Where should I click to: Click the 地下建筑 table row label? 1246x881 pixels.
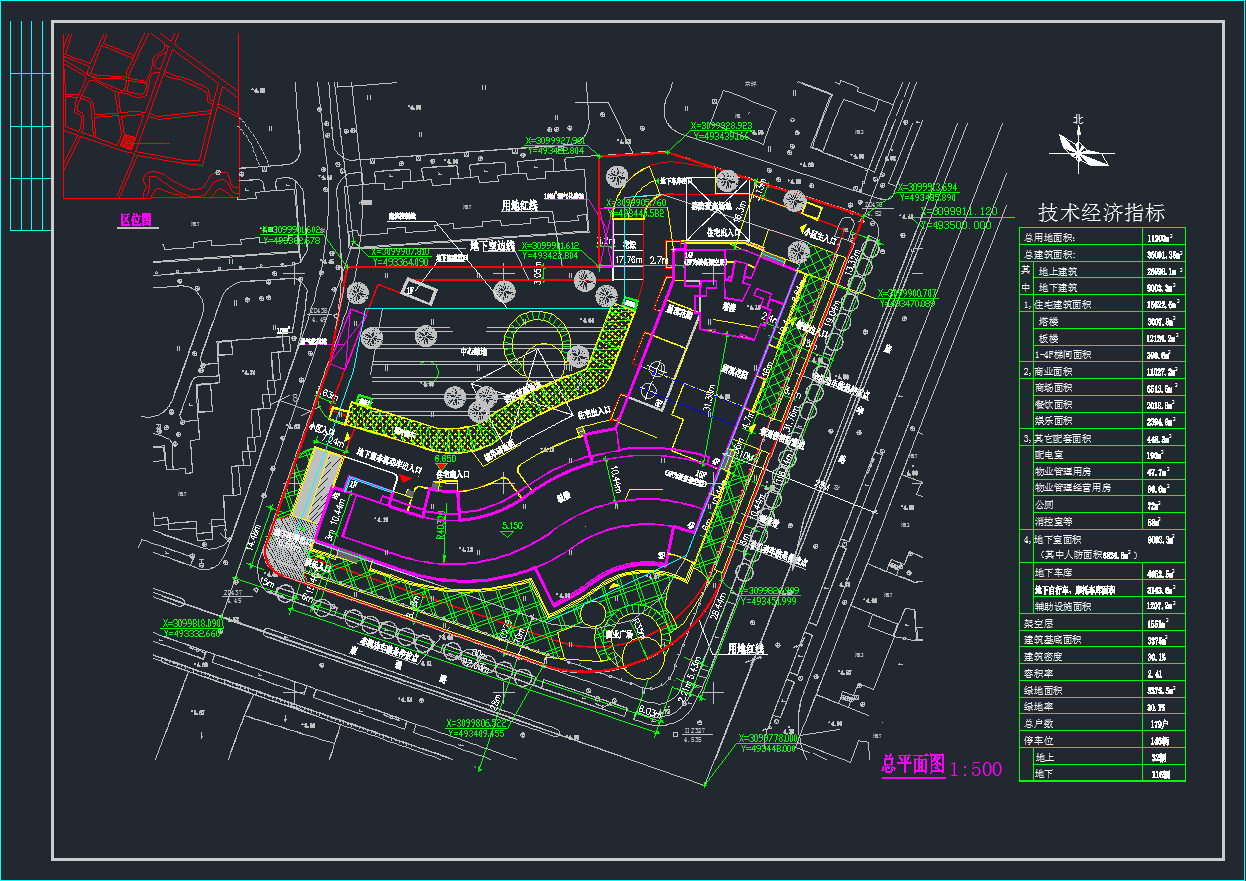point(1060,287)
